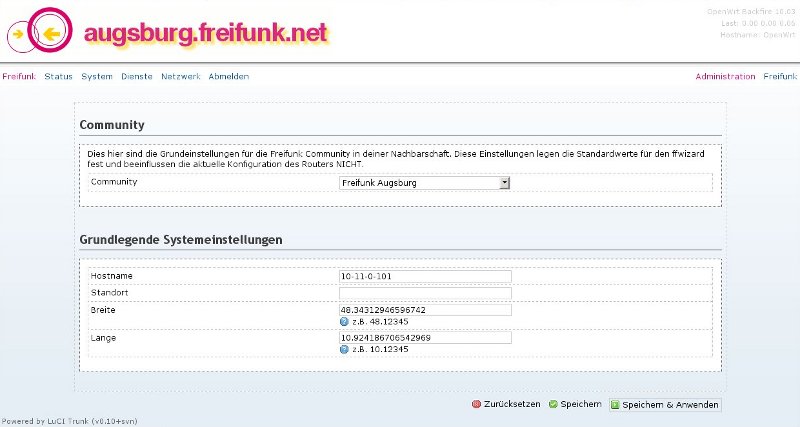800x427 pixels.
Task: Open the Dienste menu
Action: (x=136, y=76)
